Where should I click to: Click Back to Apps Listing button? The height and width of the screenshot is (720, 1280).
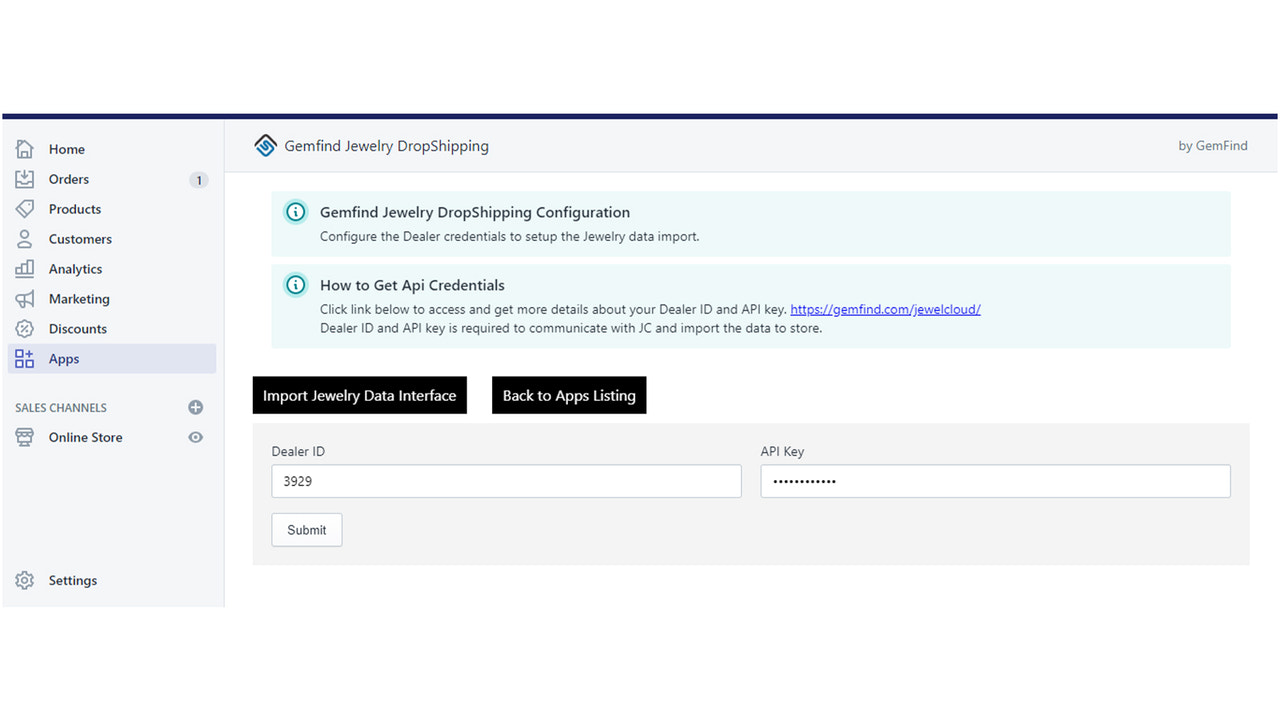coord(569,395)
